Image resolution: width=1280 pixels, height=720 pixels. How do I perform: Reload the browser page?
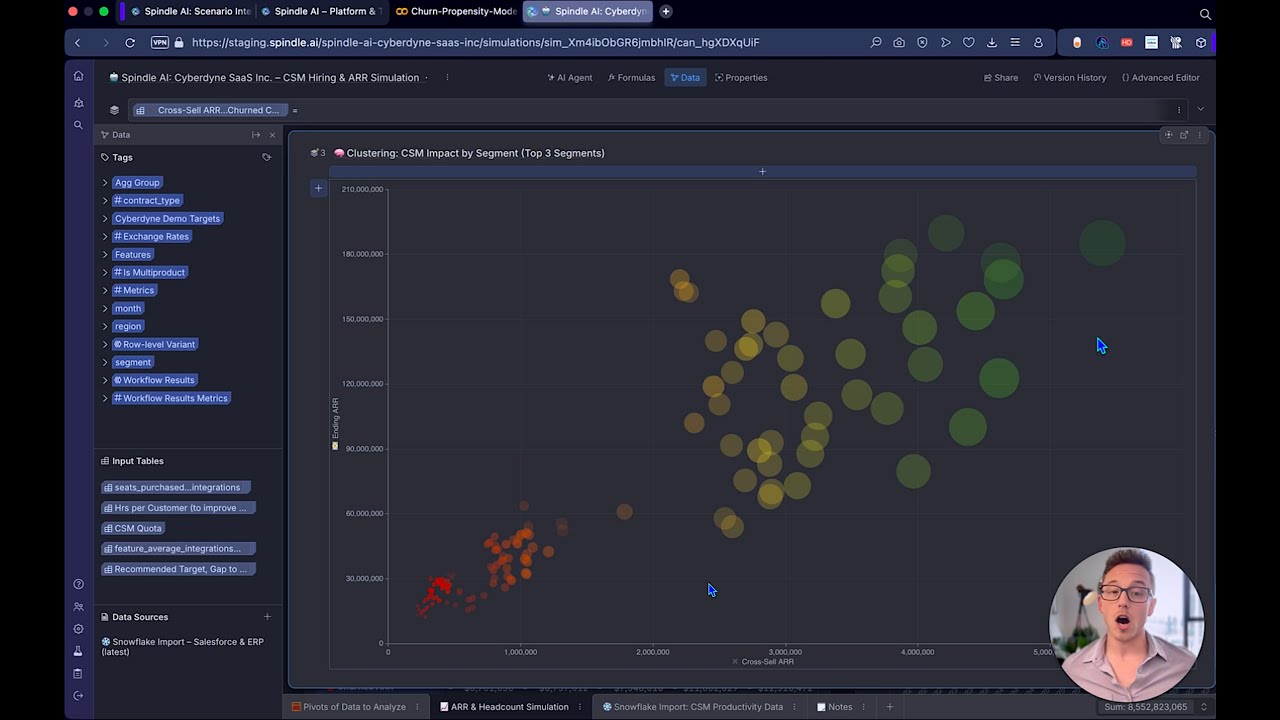tap(130, 43)
